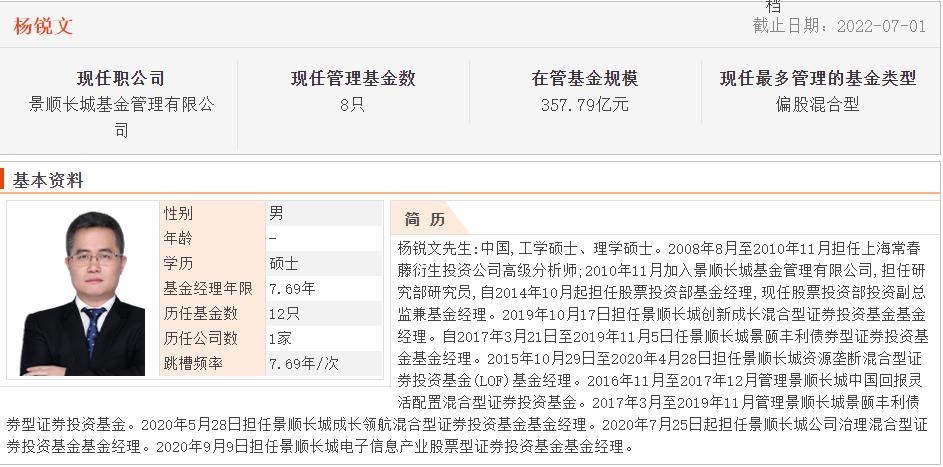The width and height of the screenshot is (943, 467).
Task: Click the company name 景顺长城基金管理有限公司
Action: tap(121, 117)
